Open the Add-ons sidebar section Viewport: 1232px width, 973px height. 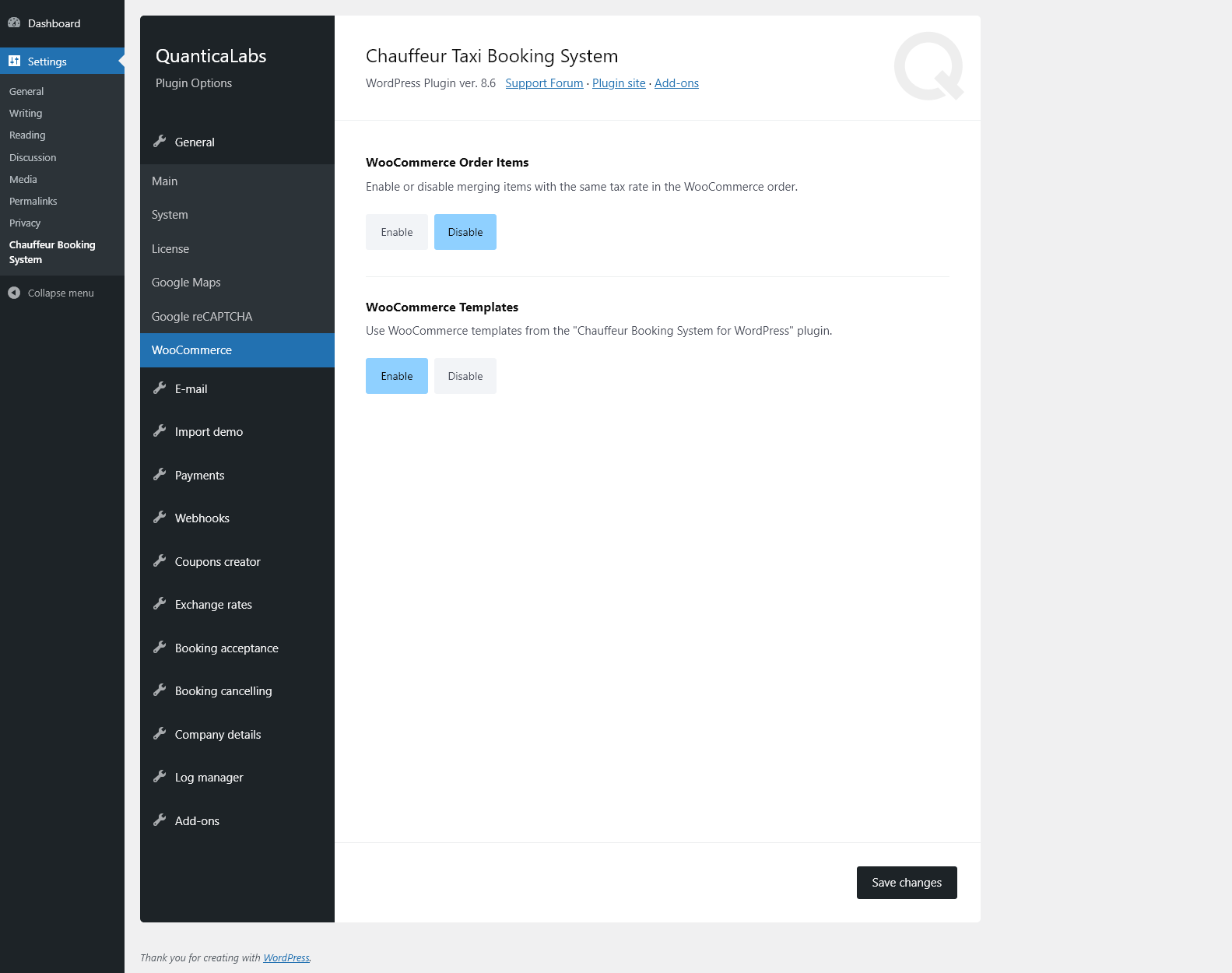(x=237, y=821)
